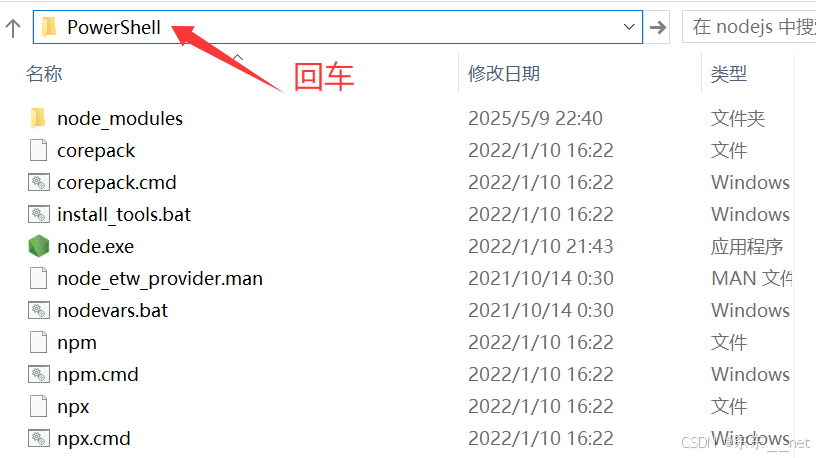
Task: Click the green node.exe application icon
Action: [x=39, y=246]
